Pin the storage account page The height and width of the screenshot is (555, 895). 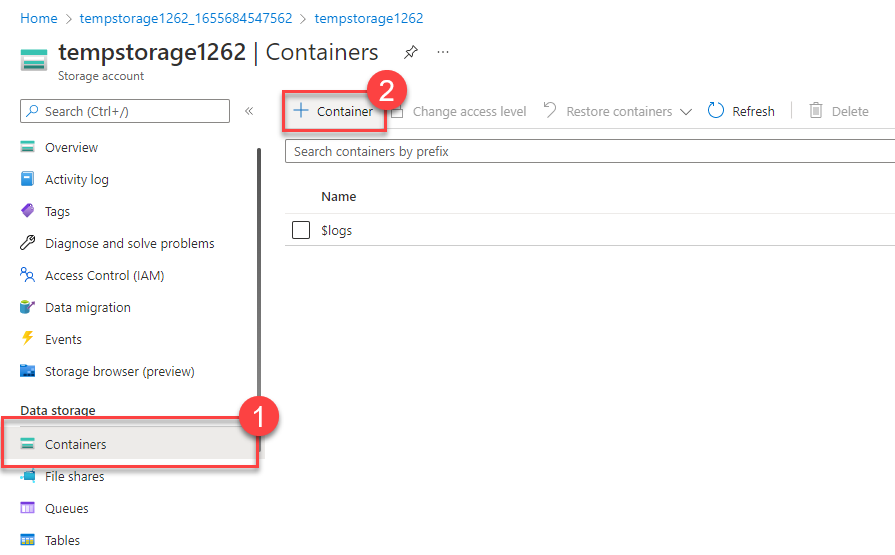(411, 52)
